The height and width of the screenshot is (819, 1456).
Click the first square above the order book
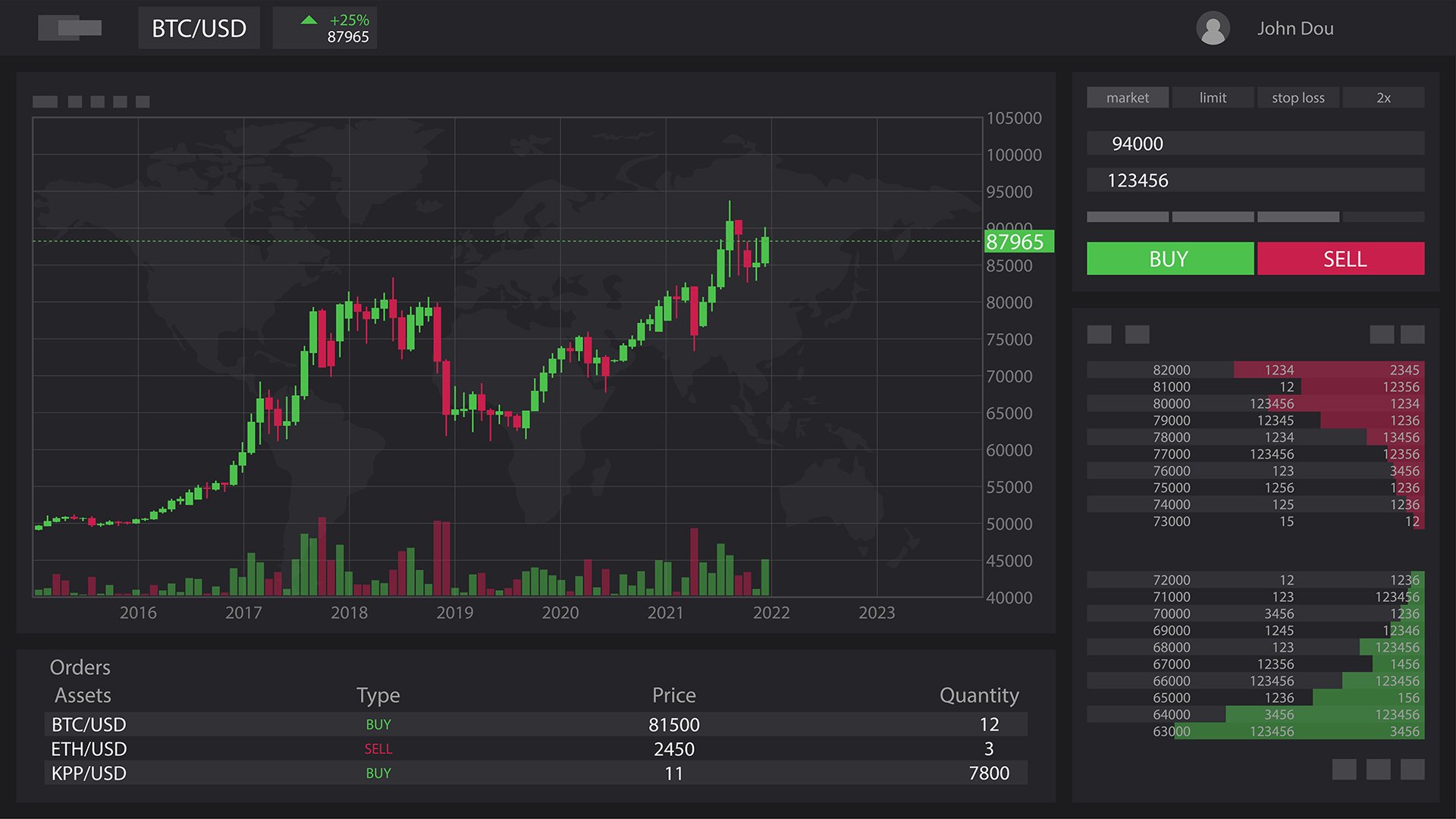pyautogui.click(x=1099, y=334)
